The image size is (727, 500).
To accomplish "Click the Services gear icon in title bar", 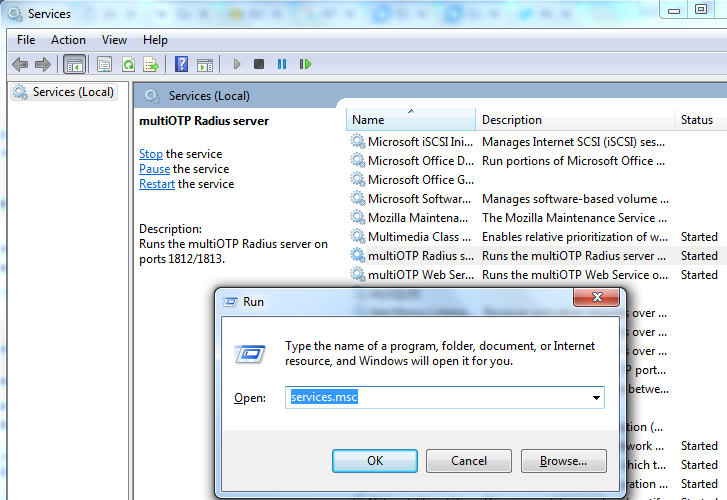I will click(15, 14).
